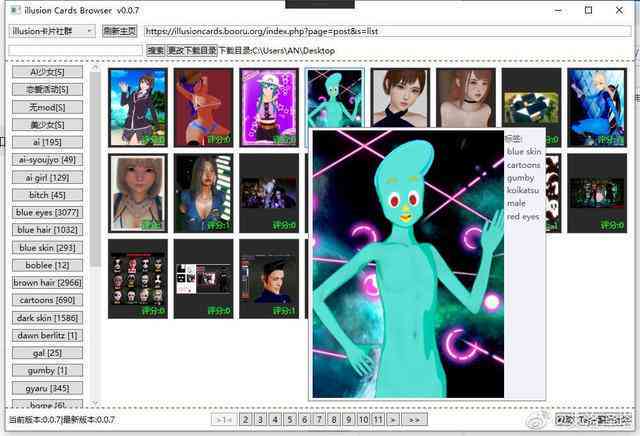Click the empty search text box
The height and width of the screenshot is (436, 640).
point(76,51)
